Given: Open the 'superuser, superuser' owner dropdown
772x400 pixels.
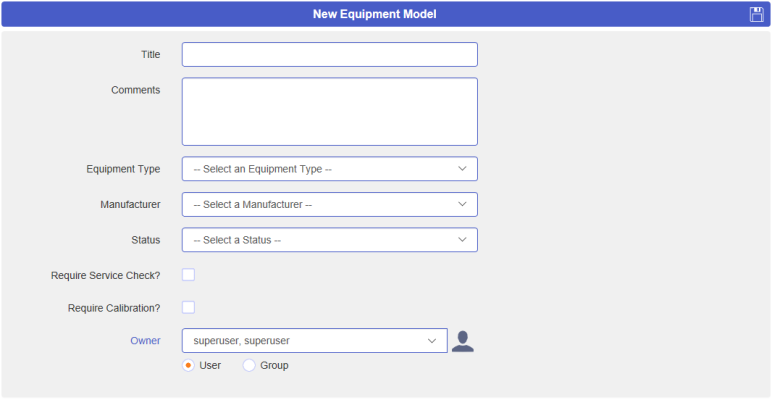Looking at the screenshot, I should tap(315, 340).
